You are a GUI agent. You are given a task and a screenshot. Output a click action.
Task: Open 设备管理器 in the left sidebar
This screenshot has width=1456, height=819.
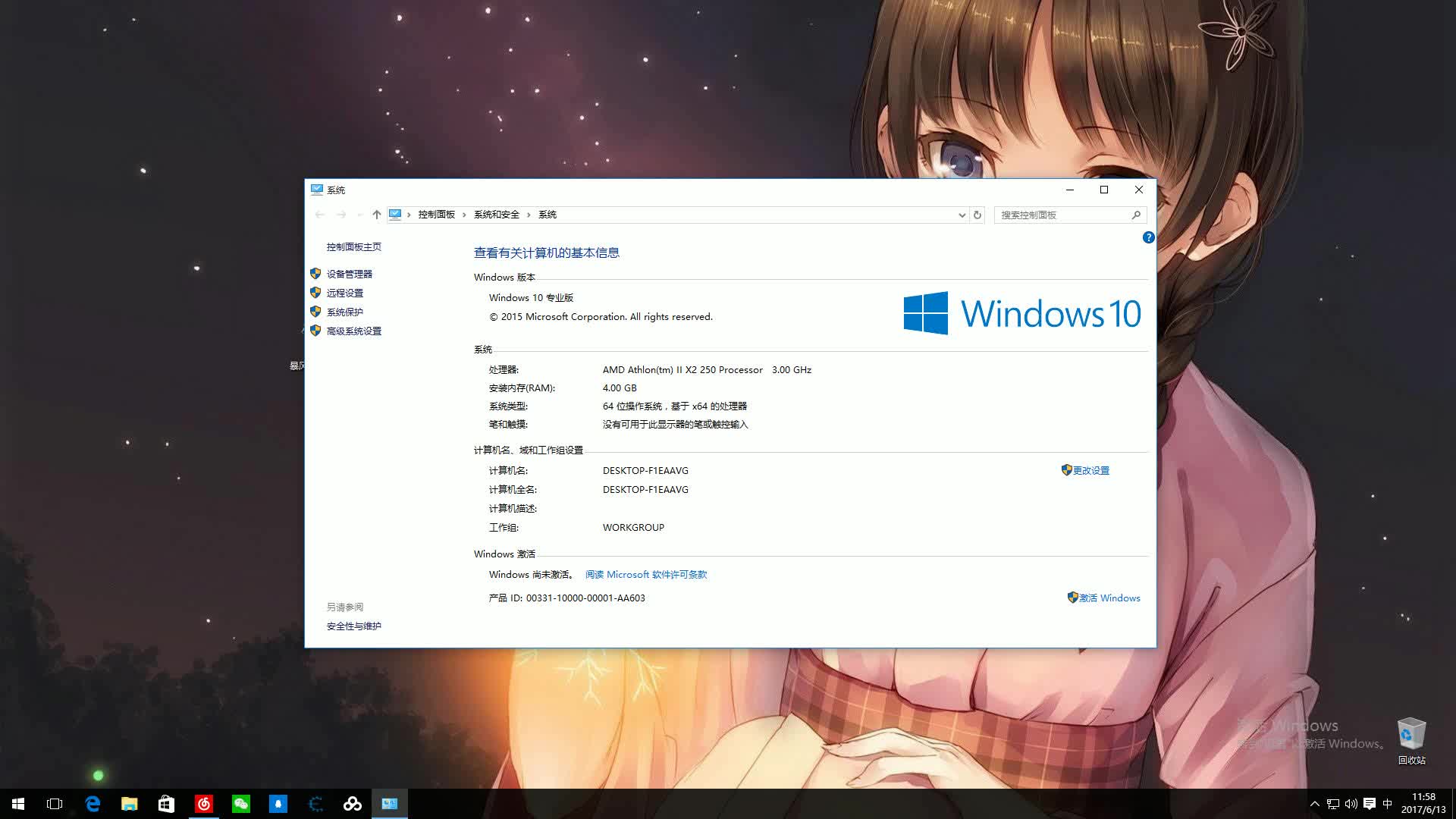(349, 274)
